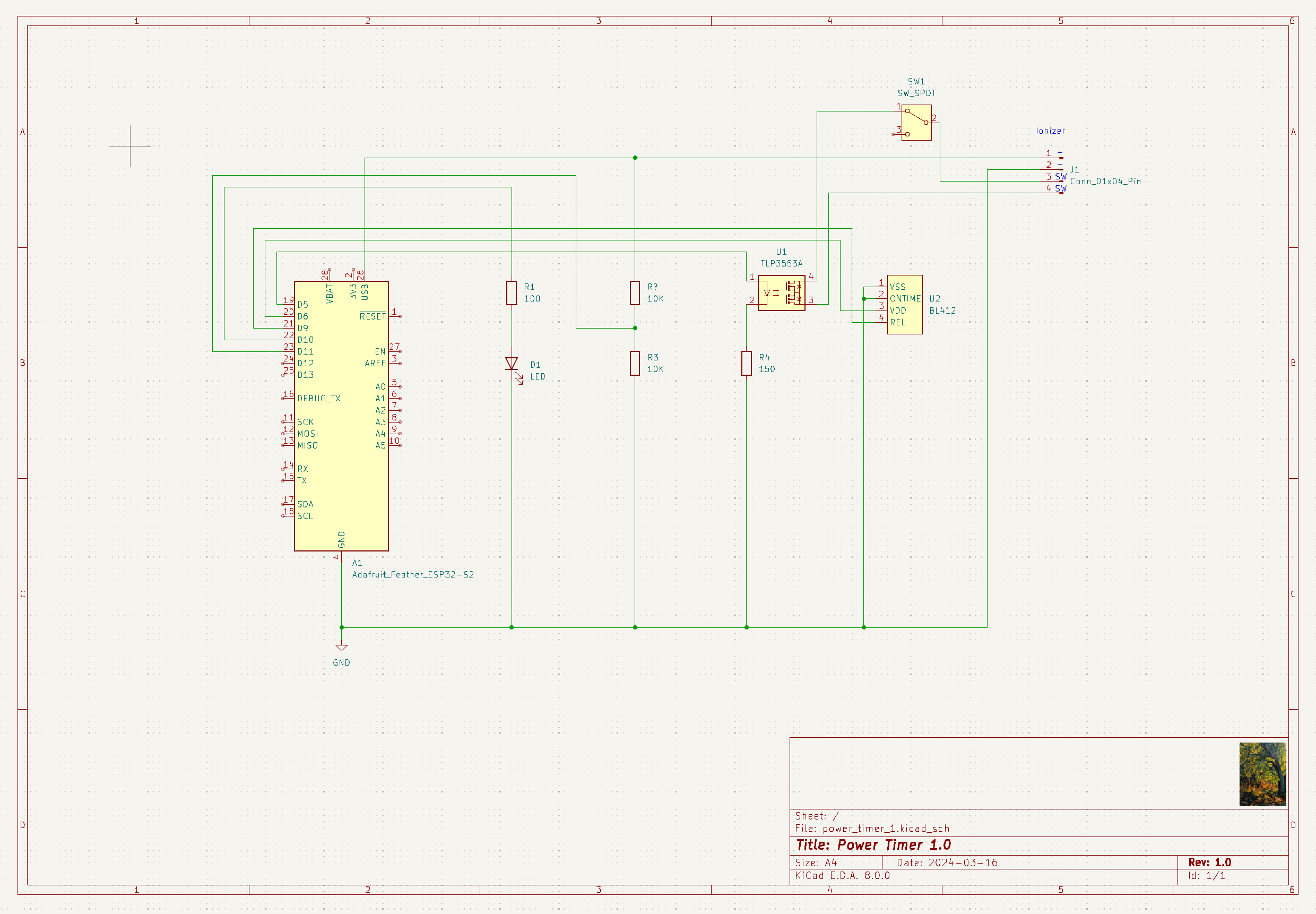Click the SW_SPDT value label
Image resolution: width=1316 pixels, height=914 pixels.
click(x=916, y=93)
